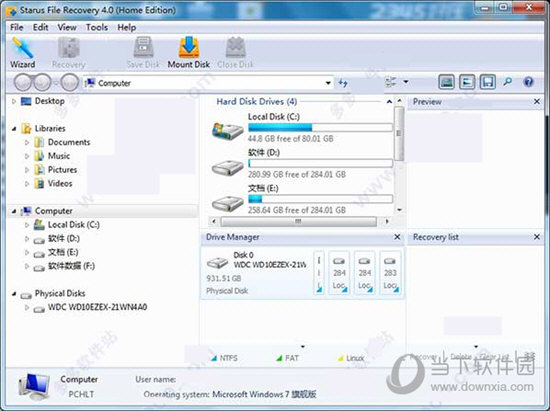
Task: Close the Drive Manager panel
Action: pos(397,237)
